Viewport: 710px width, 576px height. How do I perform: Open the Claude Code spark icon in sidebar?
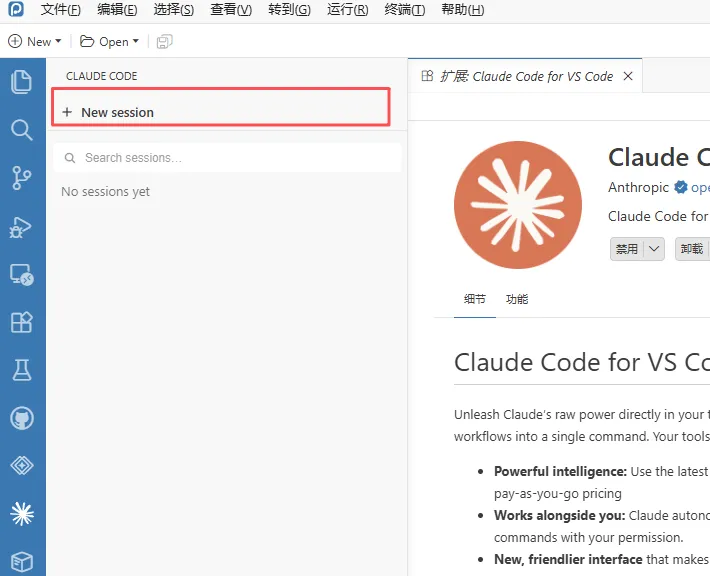pos(21,514)
